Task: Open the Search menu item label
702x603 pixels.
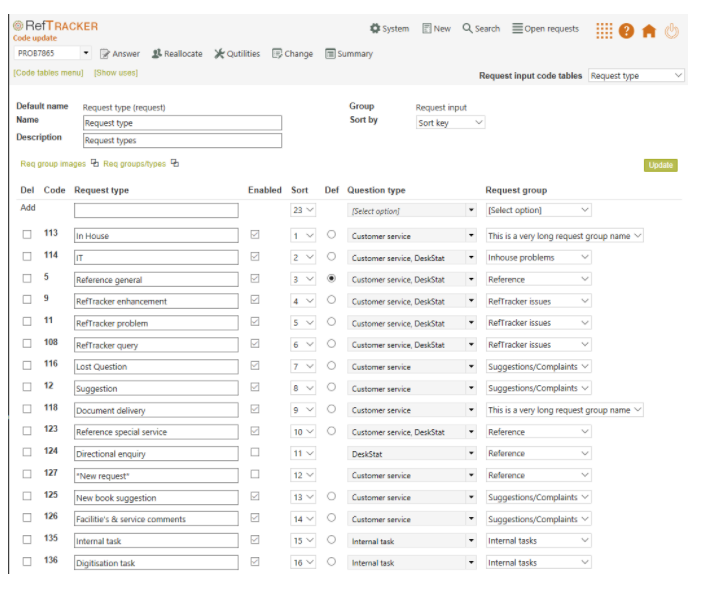Action: click(x=487, y=29)
